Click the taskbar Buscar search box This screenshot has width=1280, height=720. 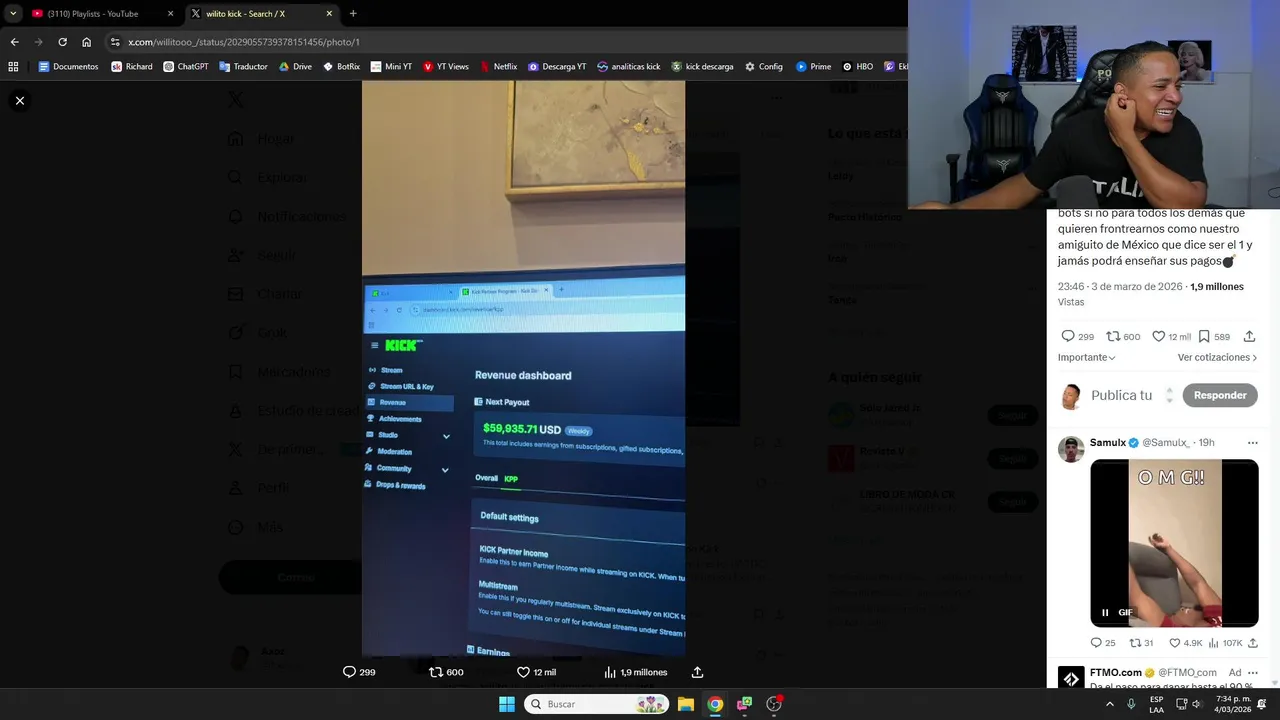tap(597, 704)
